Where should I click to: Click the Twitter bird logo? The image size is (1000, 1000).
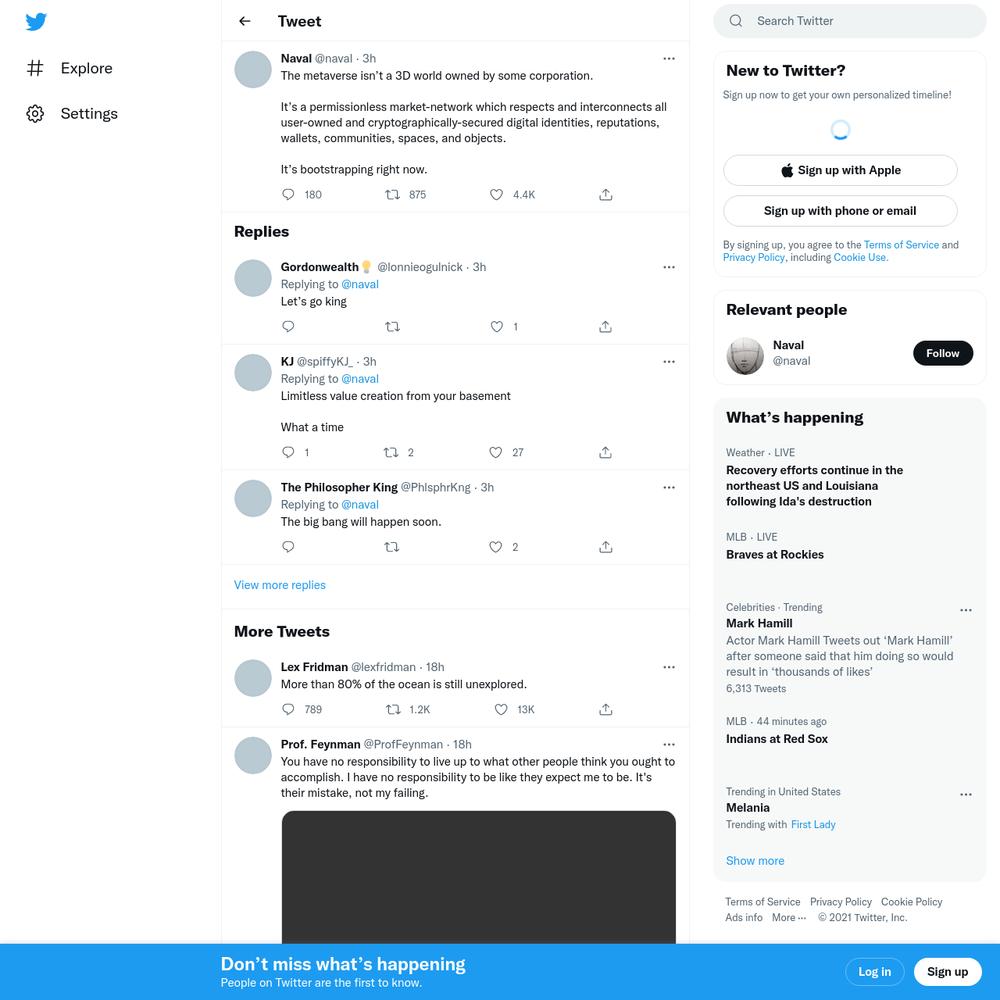(36, 22)
